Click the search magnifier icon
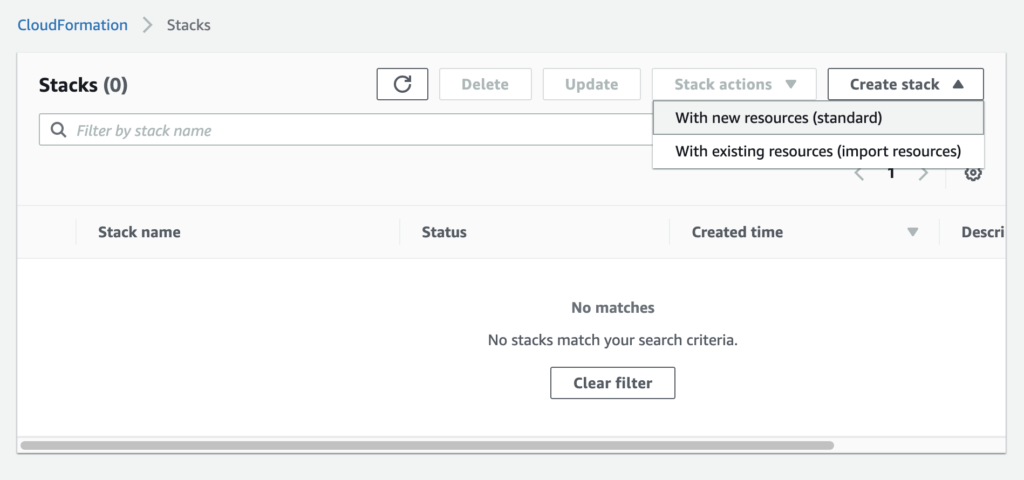Viewport: 1024px width, 480px height. point(59,130)
